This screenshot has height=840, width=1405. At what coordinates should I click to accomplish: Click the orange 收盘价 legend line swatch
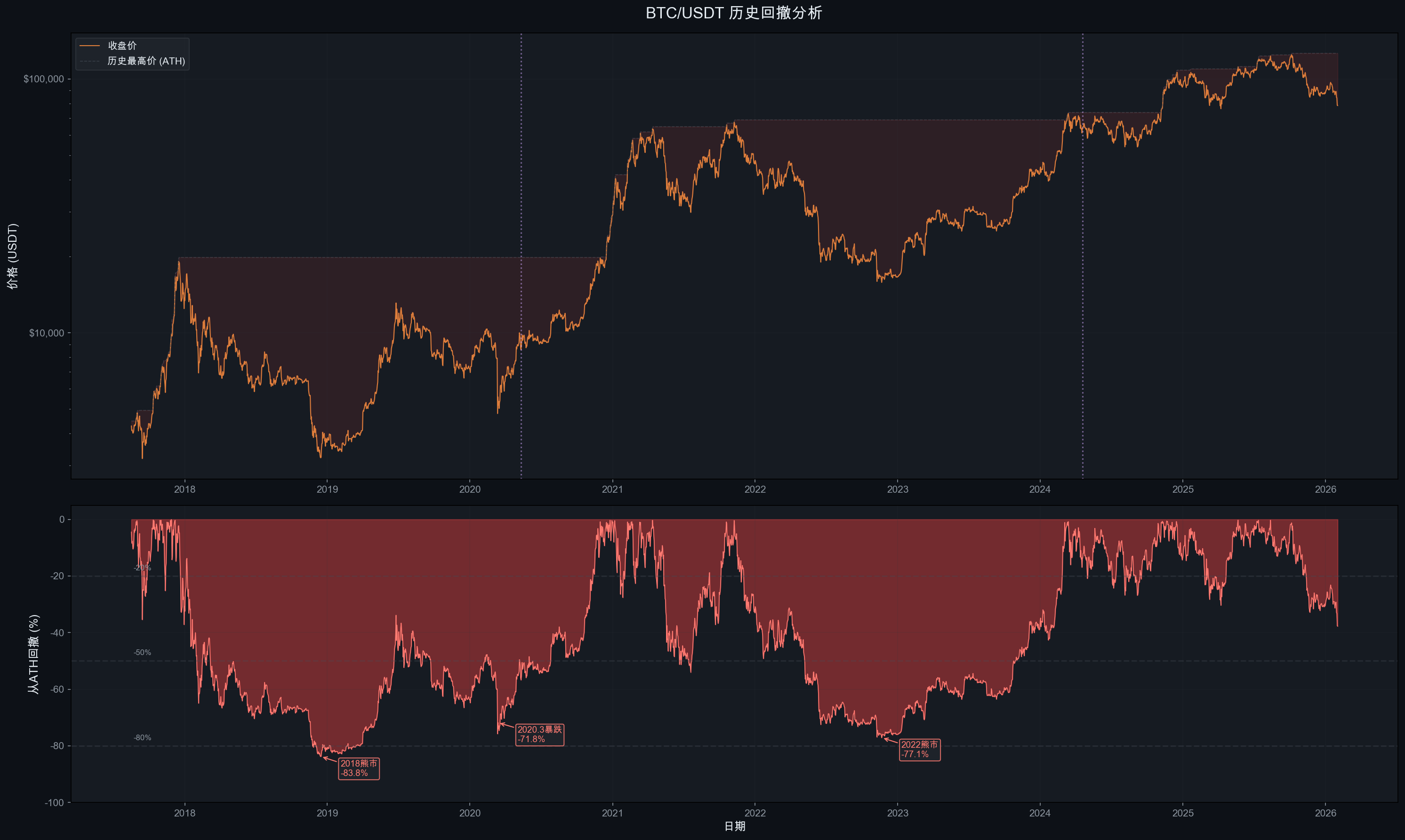coord(89,46)
